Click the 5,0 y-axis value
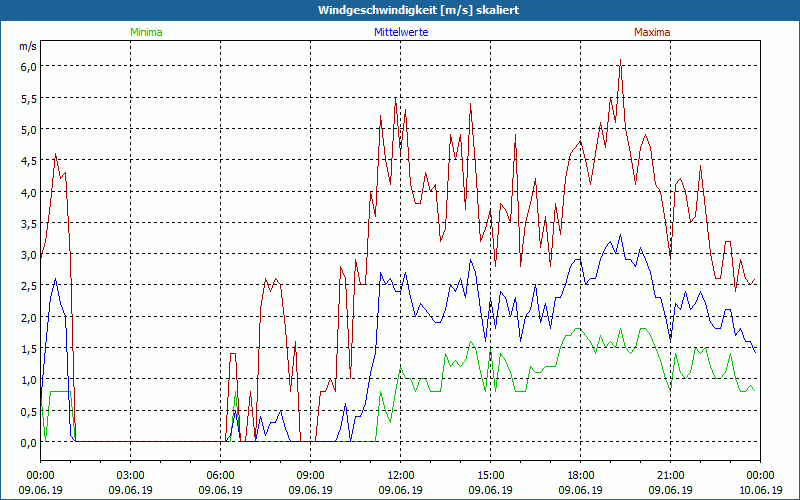 (29, 130)
